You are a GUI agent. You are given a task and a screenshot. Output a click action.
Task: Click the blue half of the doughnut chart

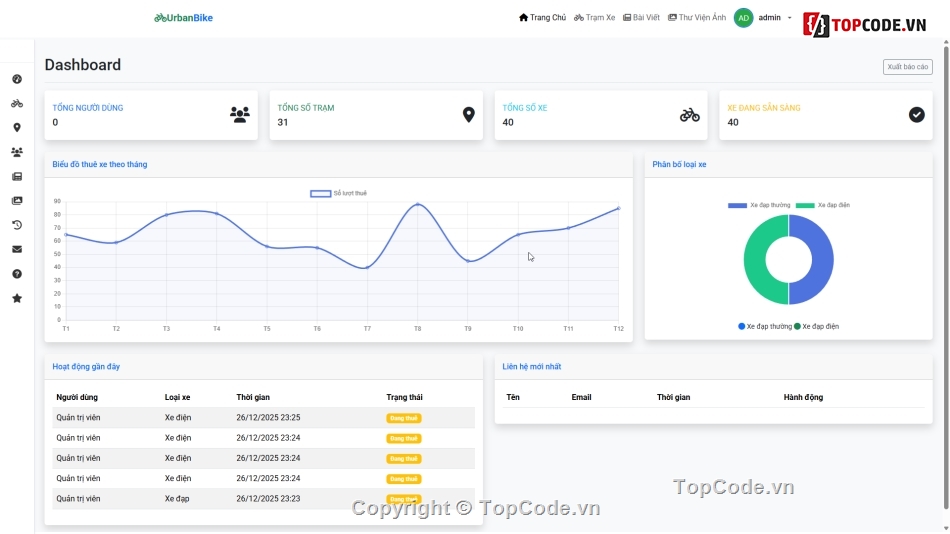tap(821, 260)
